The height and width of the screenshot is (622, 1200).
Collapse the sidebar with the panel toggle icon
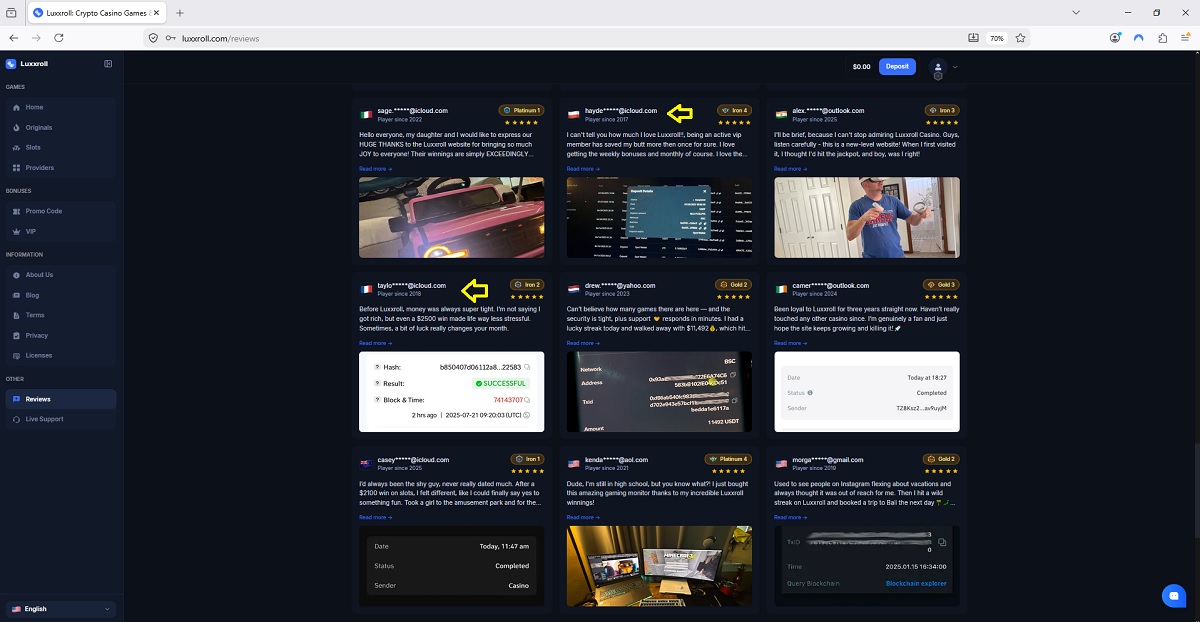[108, 64]
